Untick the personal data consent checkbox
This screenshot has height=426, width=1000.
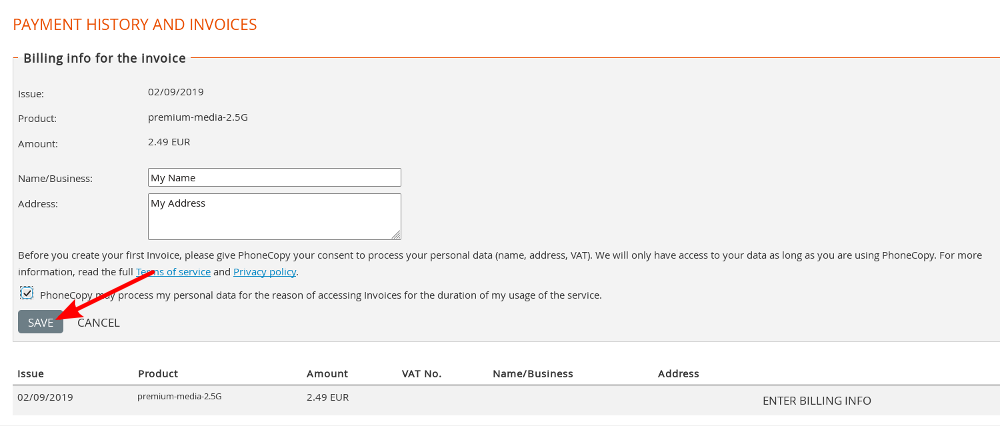26,293
